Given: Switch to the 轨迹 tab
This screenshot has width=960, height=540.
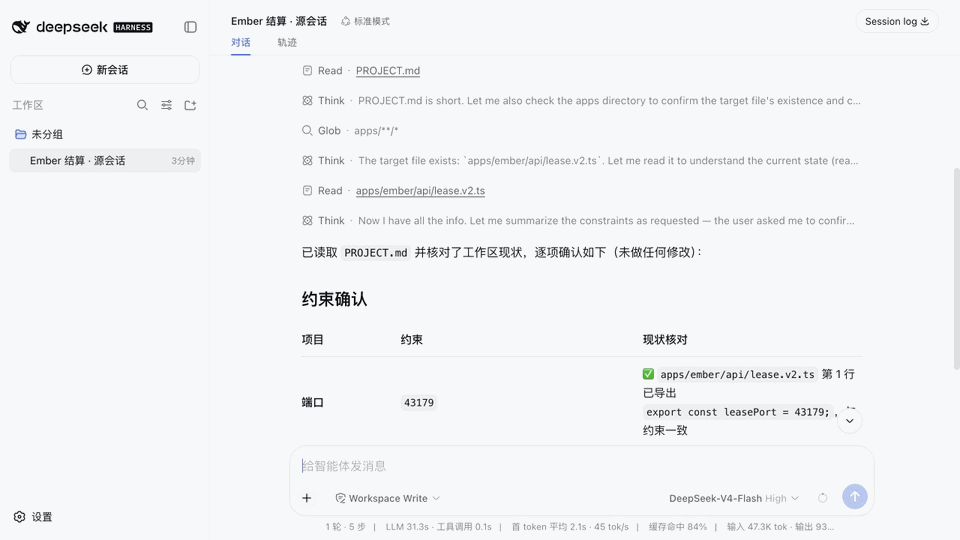Looking at the screenshot, I should tap(287, 42).
